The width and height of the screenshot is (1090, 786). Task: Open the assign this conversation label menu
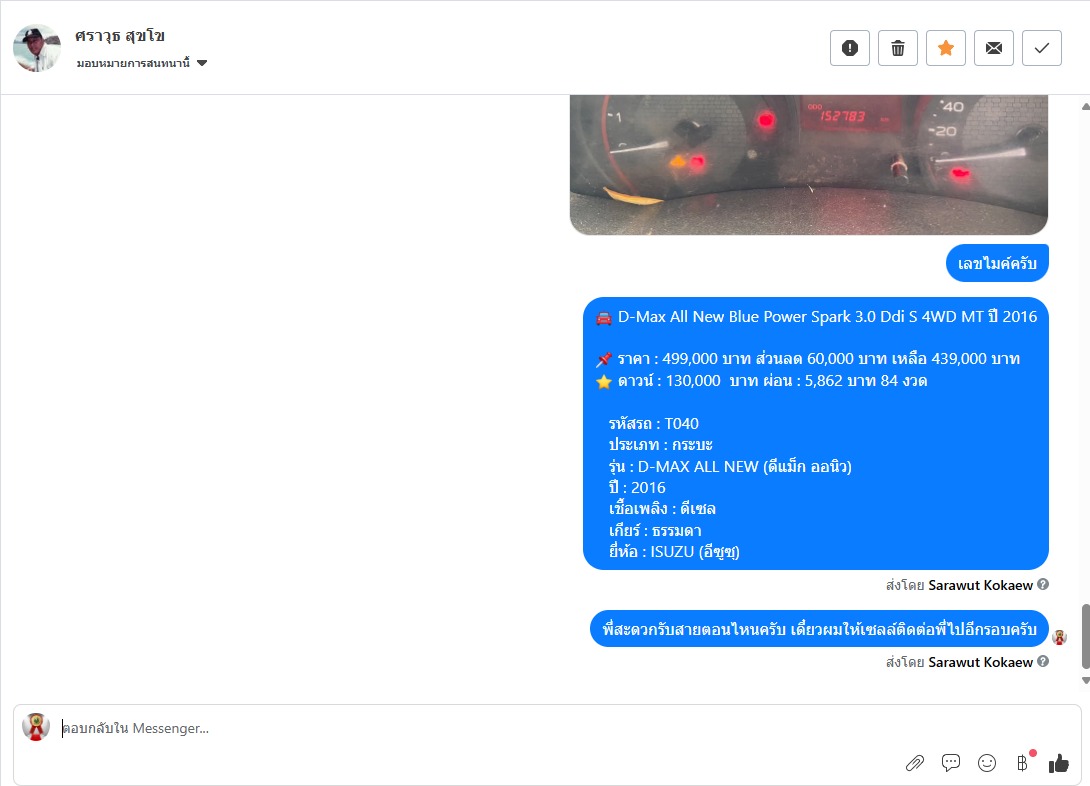[133, 63]
